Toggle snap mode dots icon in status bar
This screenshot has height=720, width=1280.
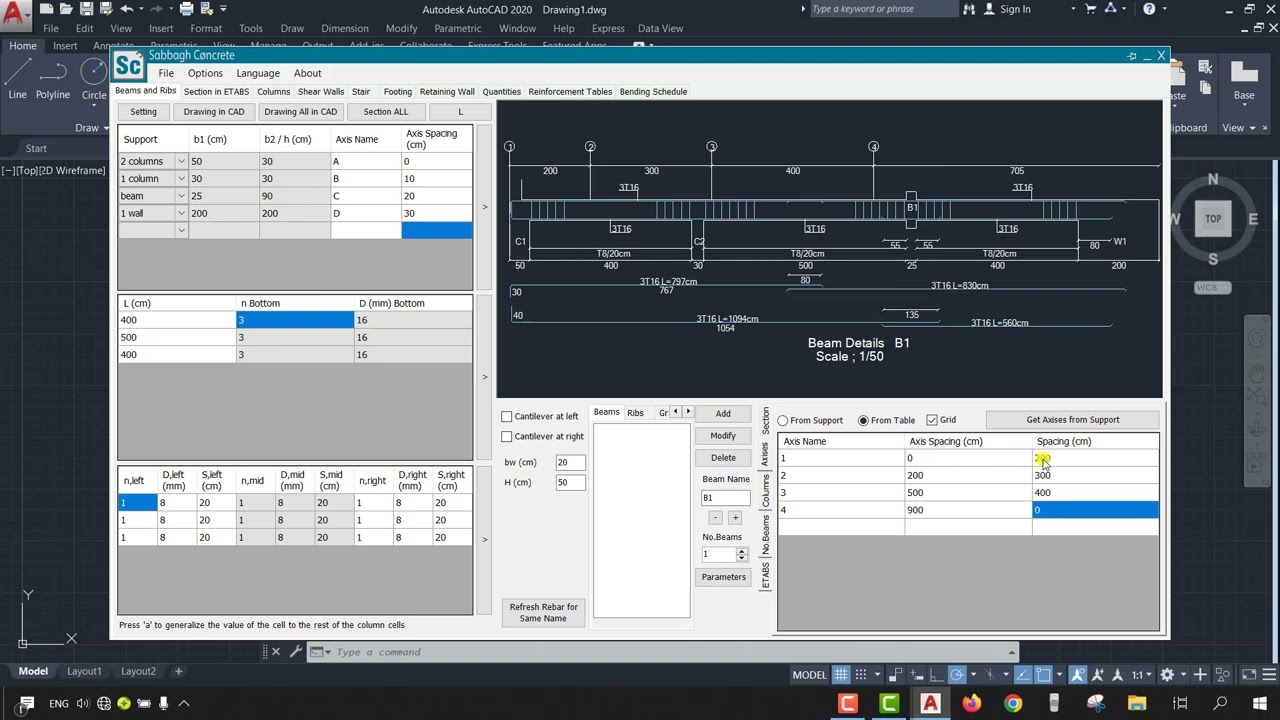coord(861,674)
